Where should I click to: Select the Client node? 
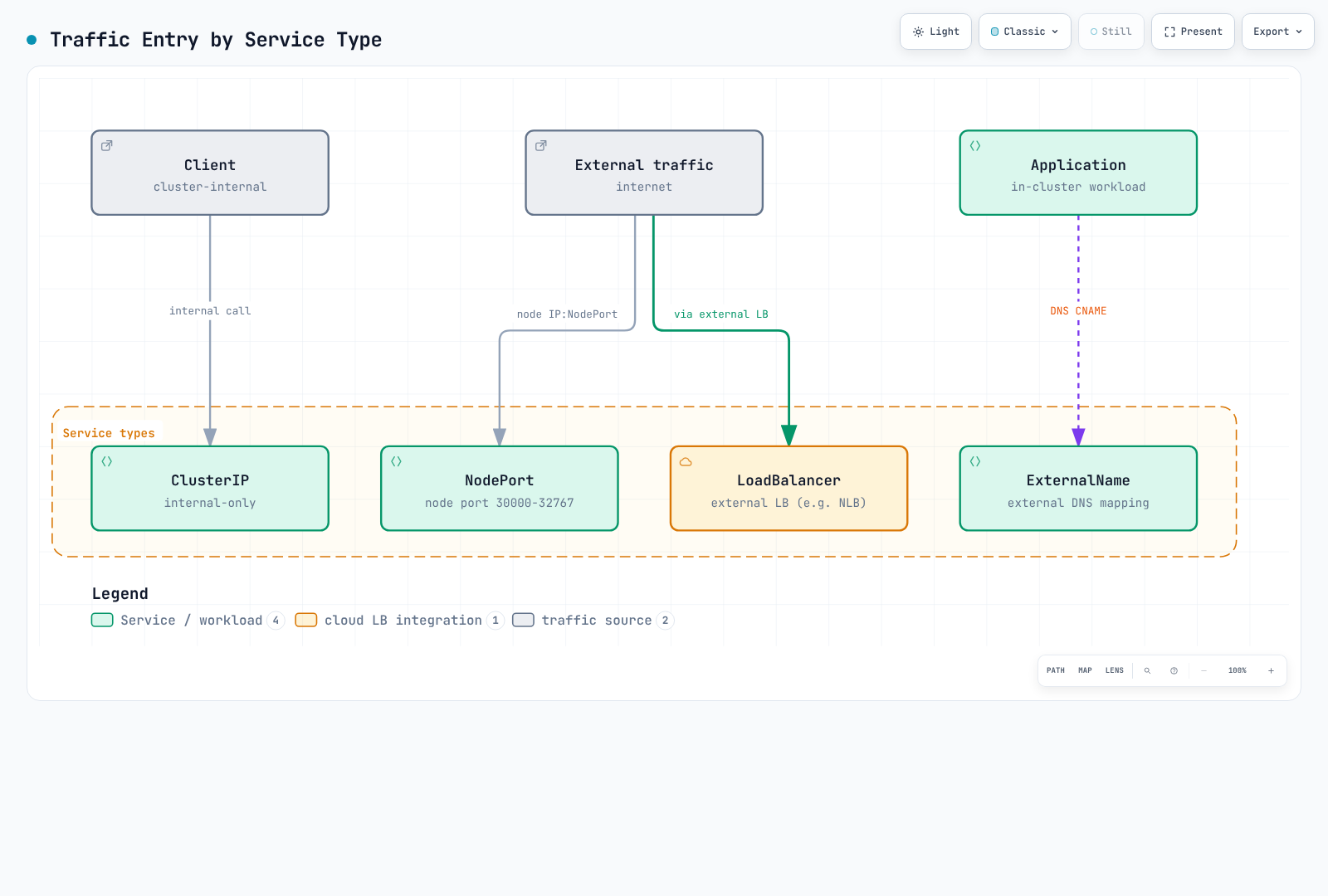tap(210, 173)
